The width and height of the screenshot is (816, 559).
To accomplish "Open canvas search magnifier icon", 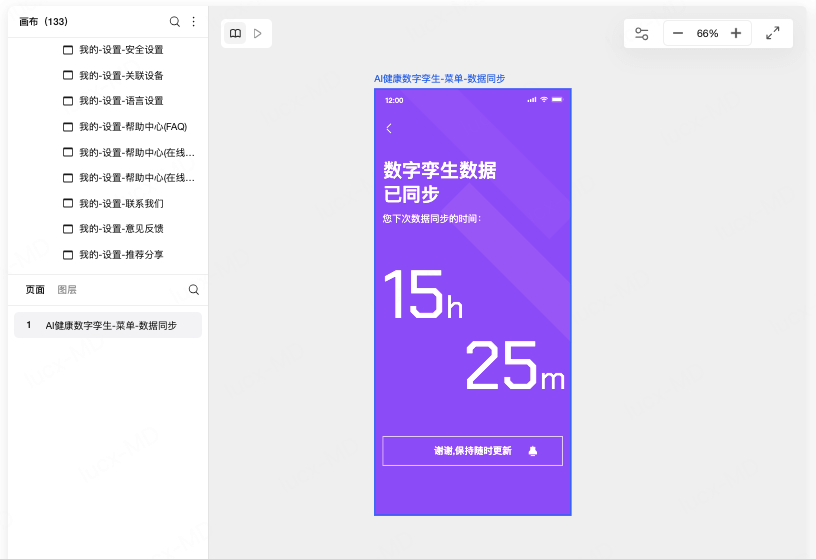I will point(175,21).
